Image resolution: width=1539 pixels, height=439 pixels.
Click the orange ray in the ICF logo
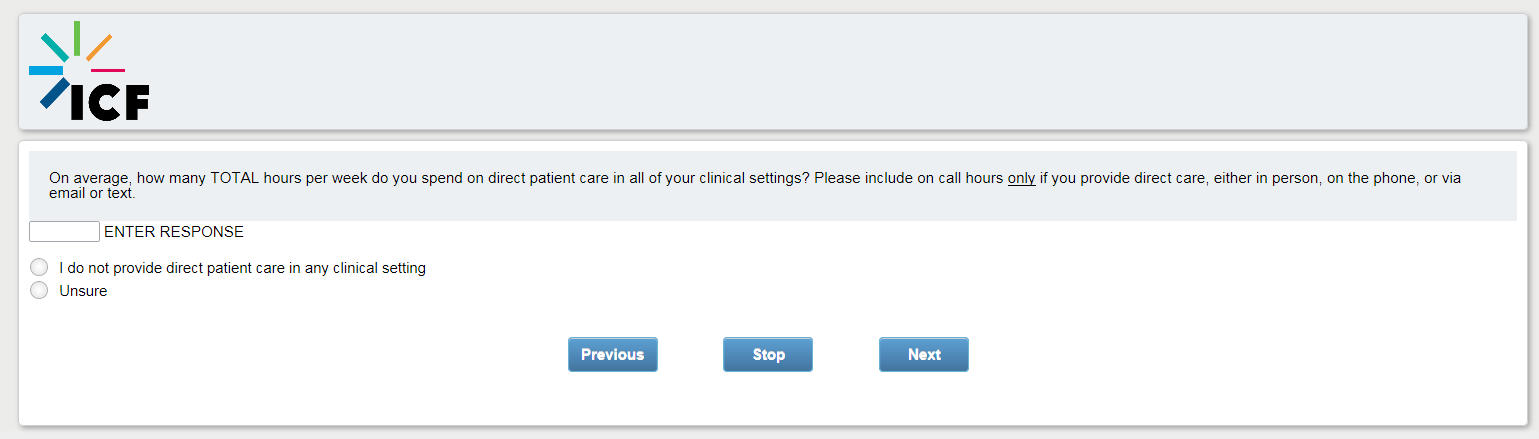point(98,47)
